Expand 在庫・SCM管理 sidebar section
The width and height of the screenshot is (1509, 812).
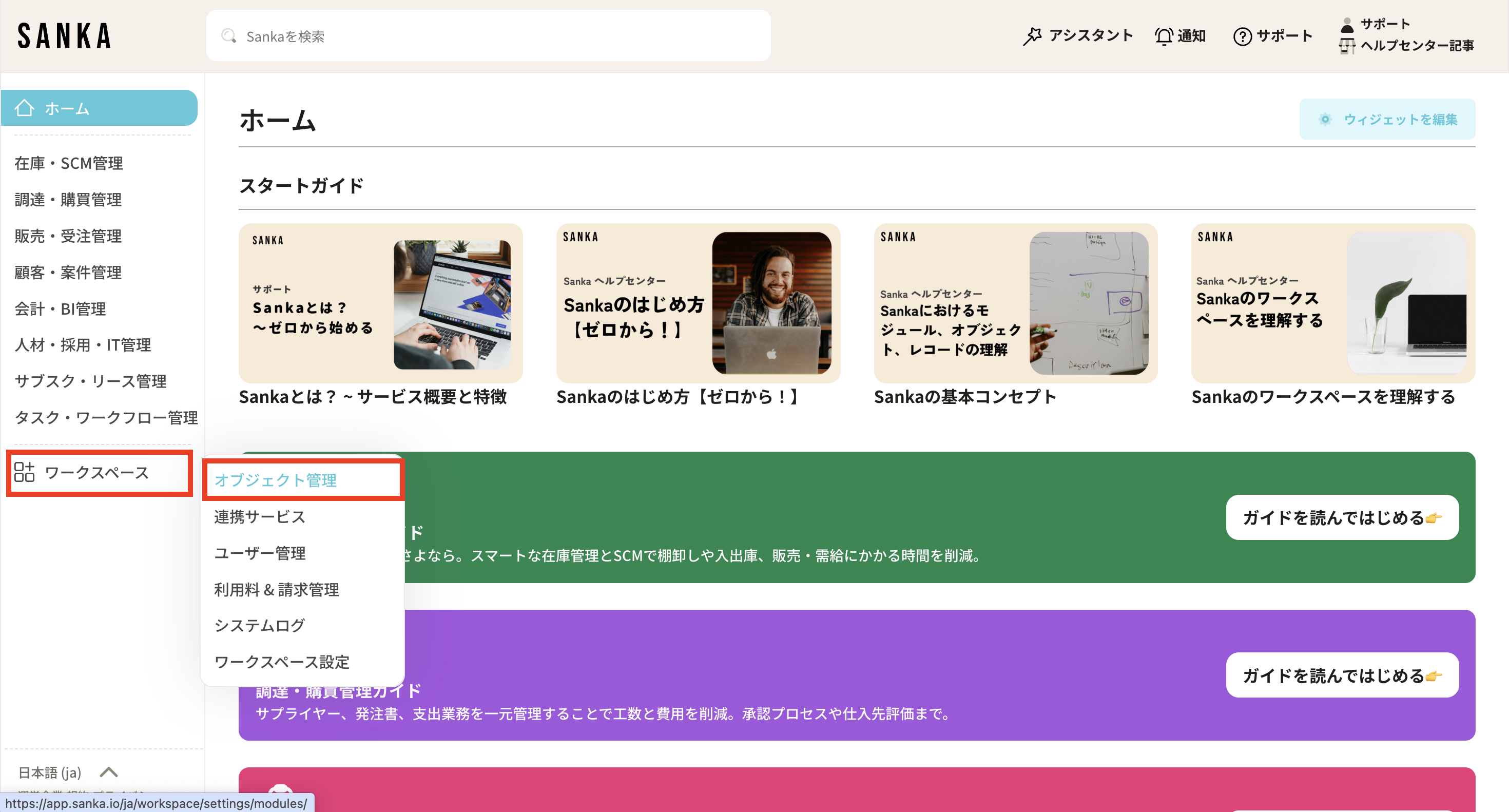pos(69,163)
